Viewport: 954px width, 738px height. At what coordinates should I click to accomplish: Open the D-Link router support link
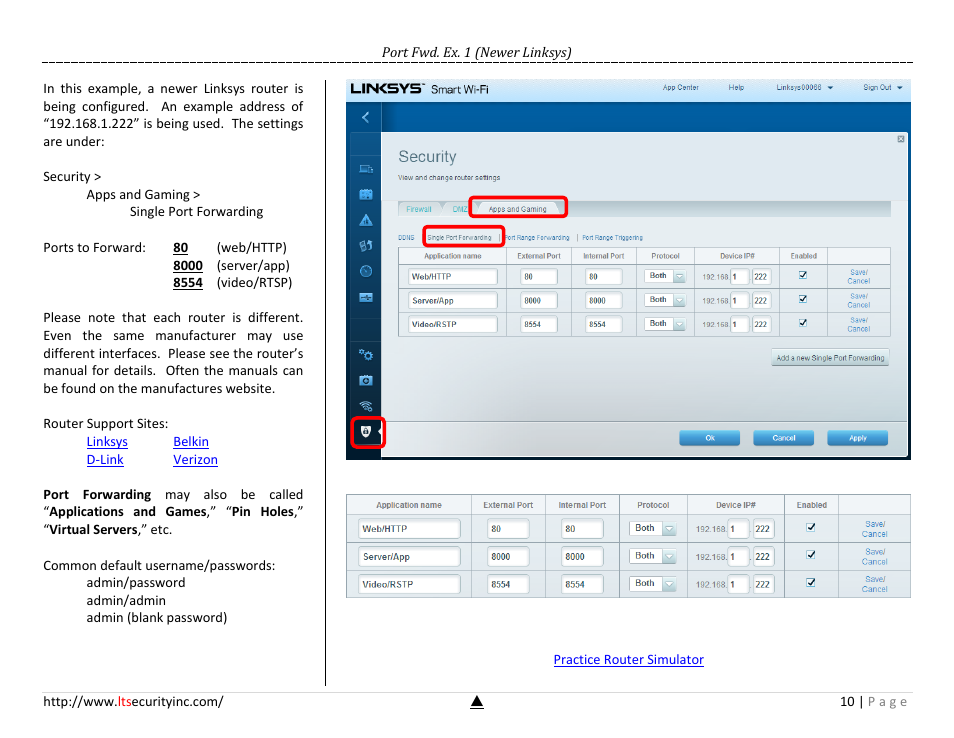pos(105,460)
